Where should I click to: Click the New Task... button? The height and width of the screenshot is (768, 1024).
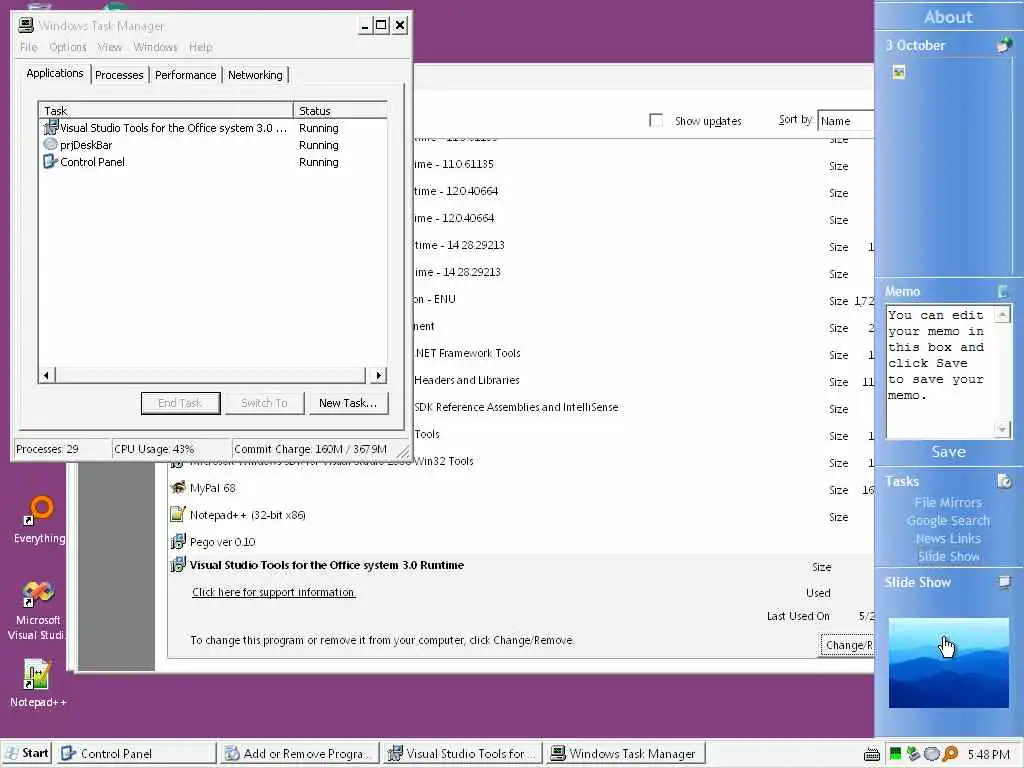[x=348, y=403]
